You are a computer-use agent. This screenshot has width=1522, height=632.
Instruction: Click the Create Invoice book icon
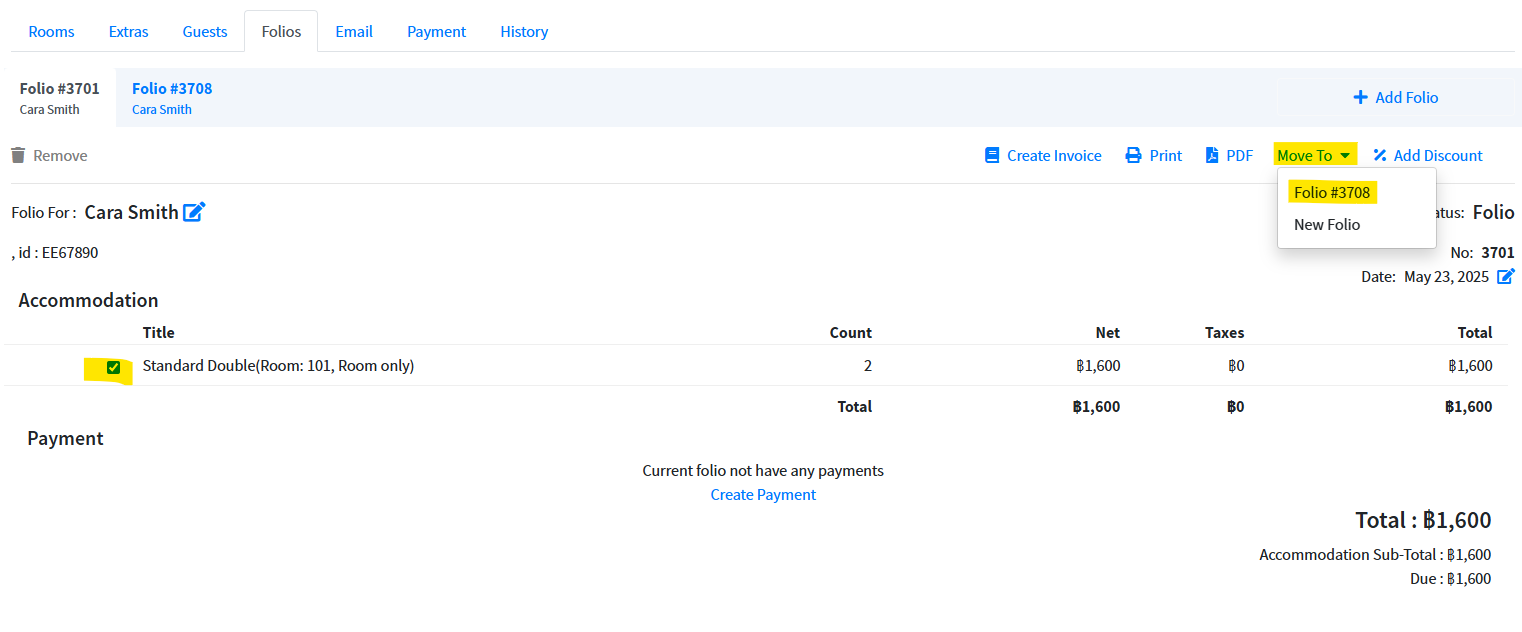992,156
